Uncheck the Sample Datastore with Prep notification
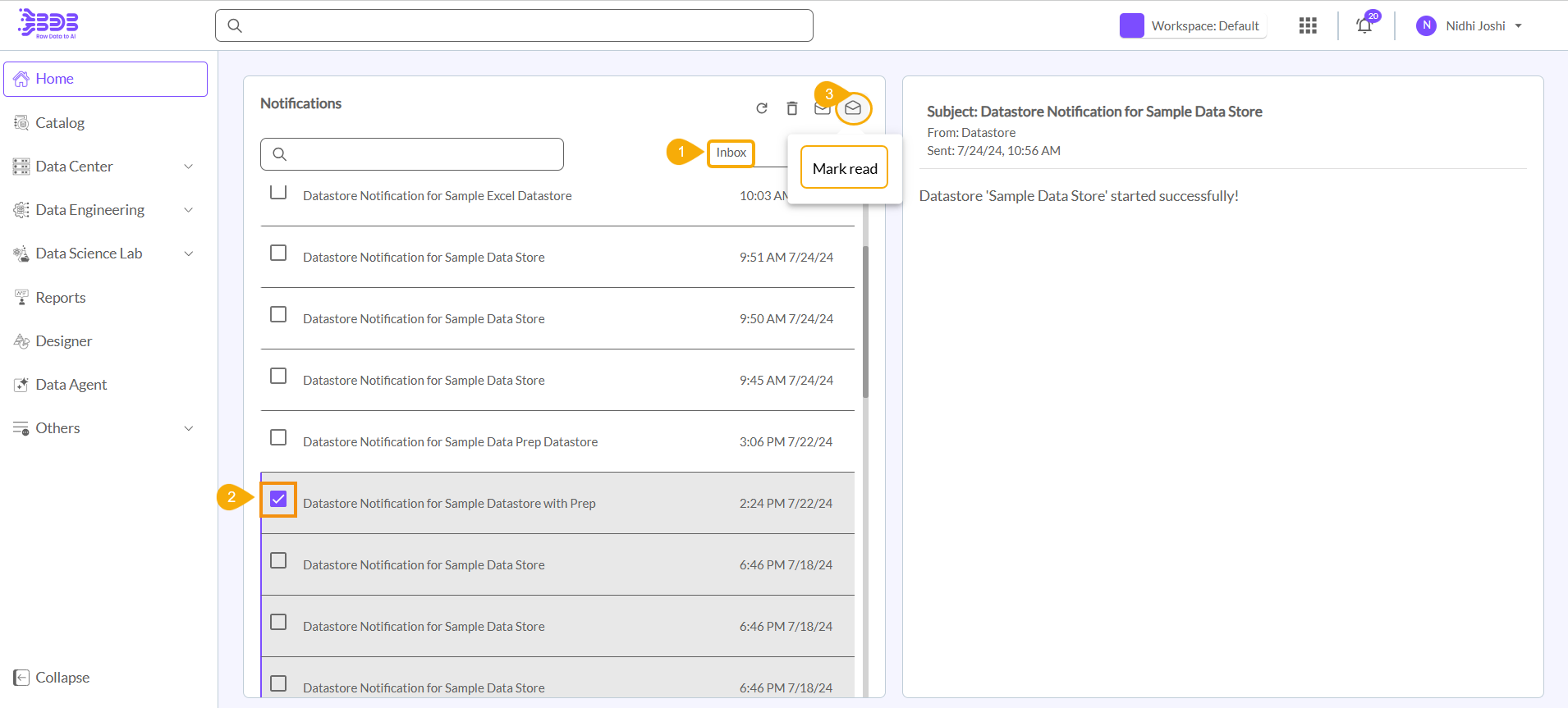This screenshot has width=1568, height=708. (278, 500)
